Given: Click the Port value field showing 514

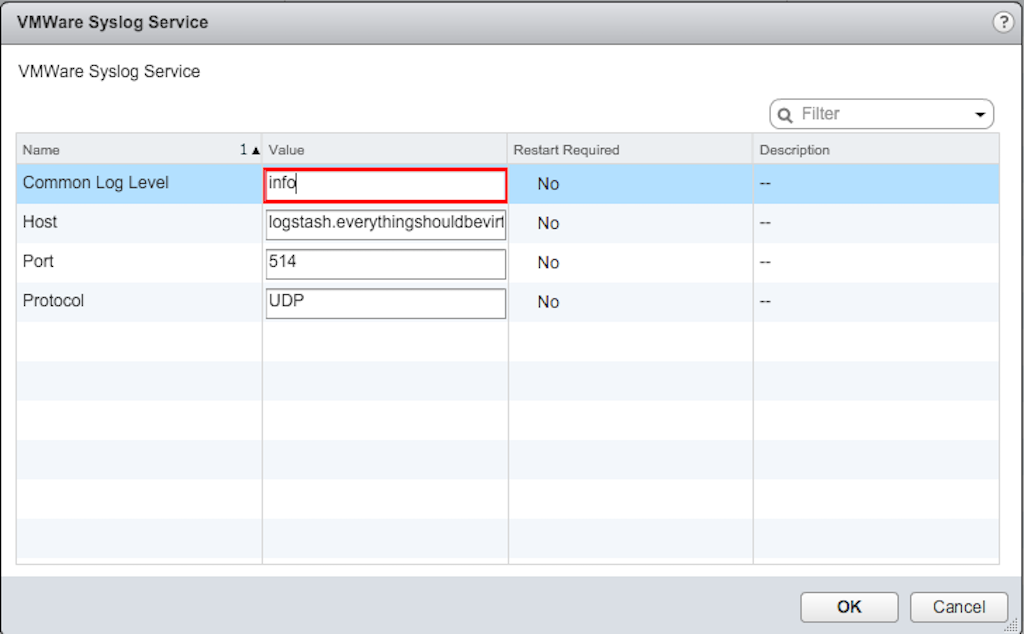Looking at the screenshot, I should (x=385, y=264).
